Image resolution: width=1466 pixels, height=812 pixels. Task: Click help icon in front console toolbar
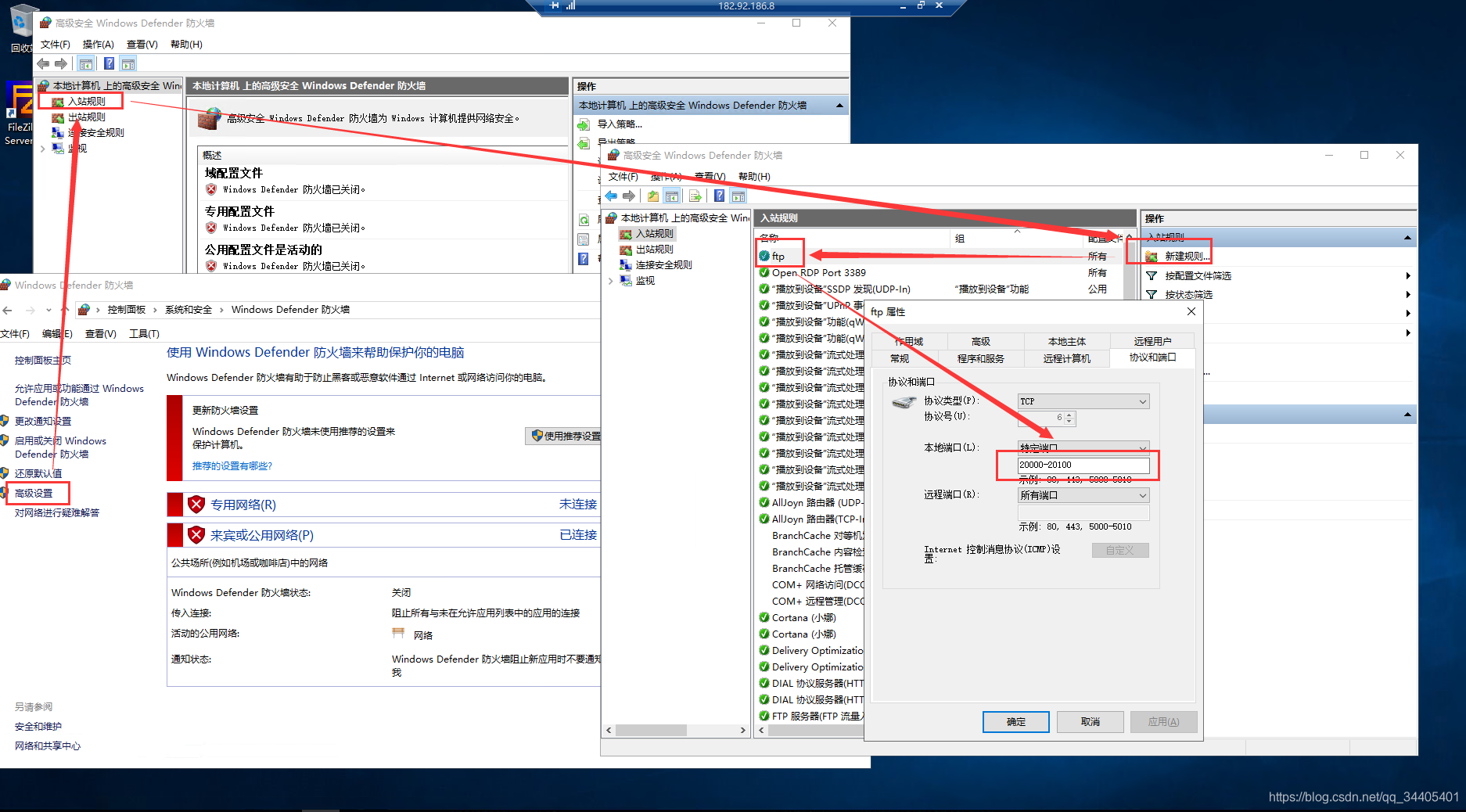tap(719, 196)
